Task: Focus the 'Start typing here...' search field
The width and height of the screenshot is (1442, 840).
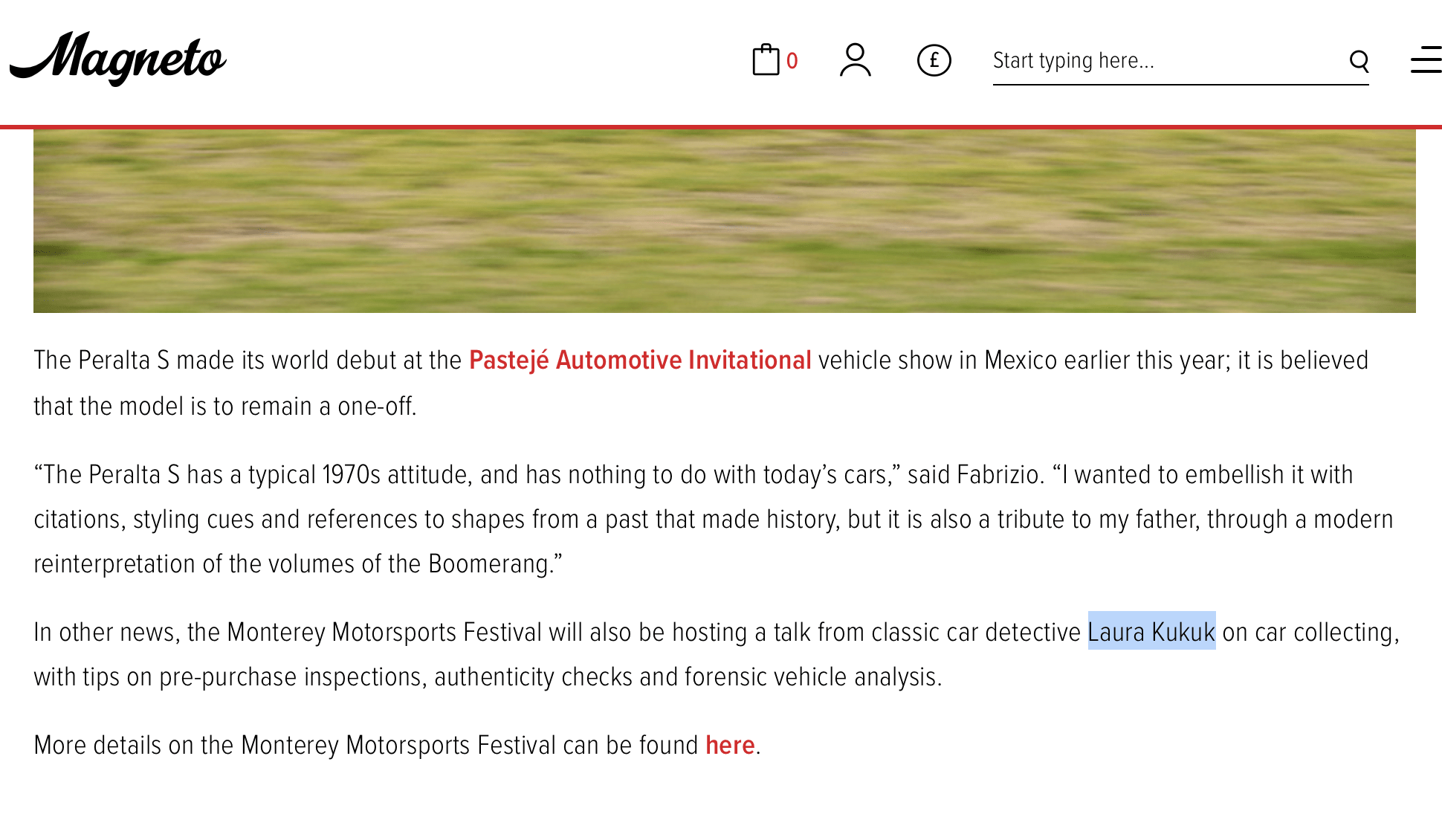Action: point(1167,61)
